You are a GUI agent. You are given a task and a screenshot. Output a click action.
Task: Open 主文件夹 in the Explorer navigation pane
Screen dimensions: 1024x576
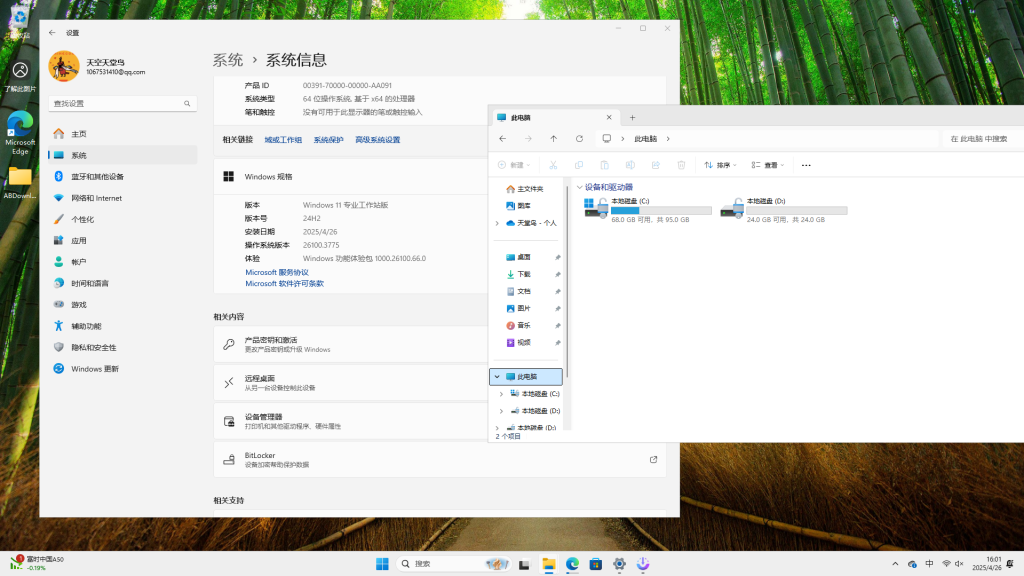click(526, 189)
